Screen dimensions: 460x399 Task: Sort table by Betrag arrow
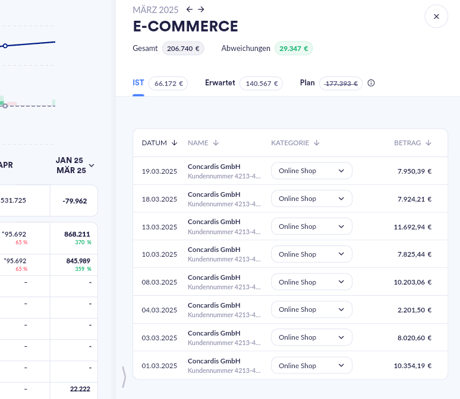point(428,143)
